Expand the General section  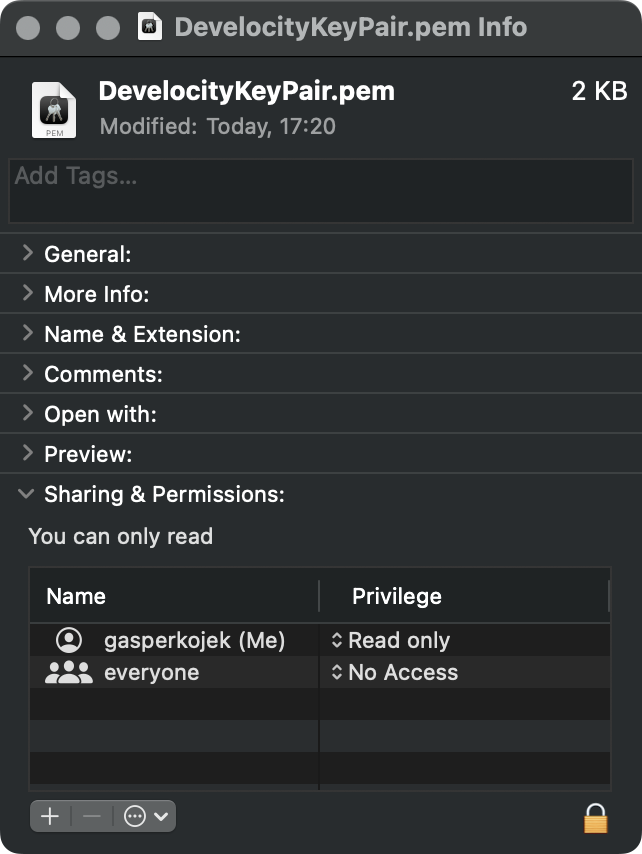tap(27, 254)
